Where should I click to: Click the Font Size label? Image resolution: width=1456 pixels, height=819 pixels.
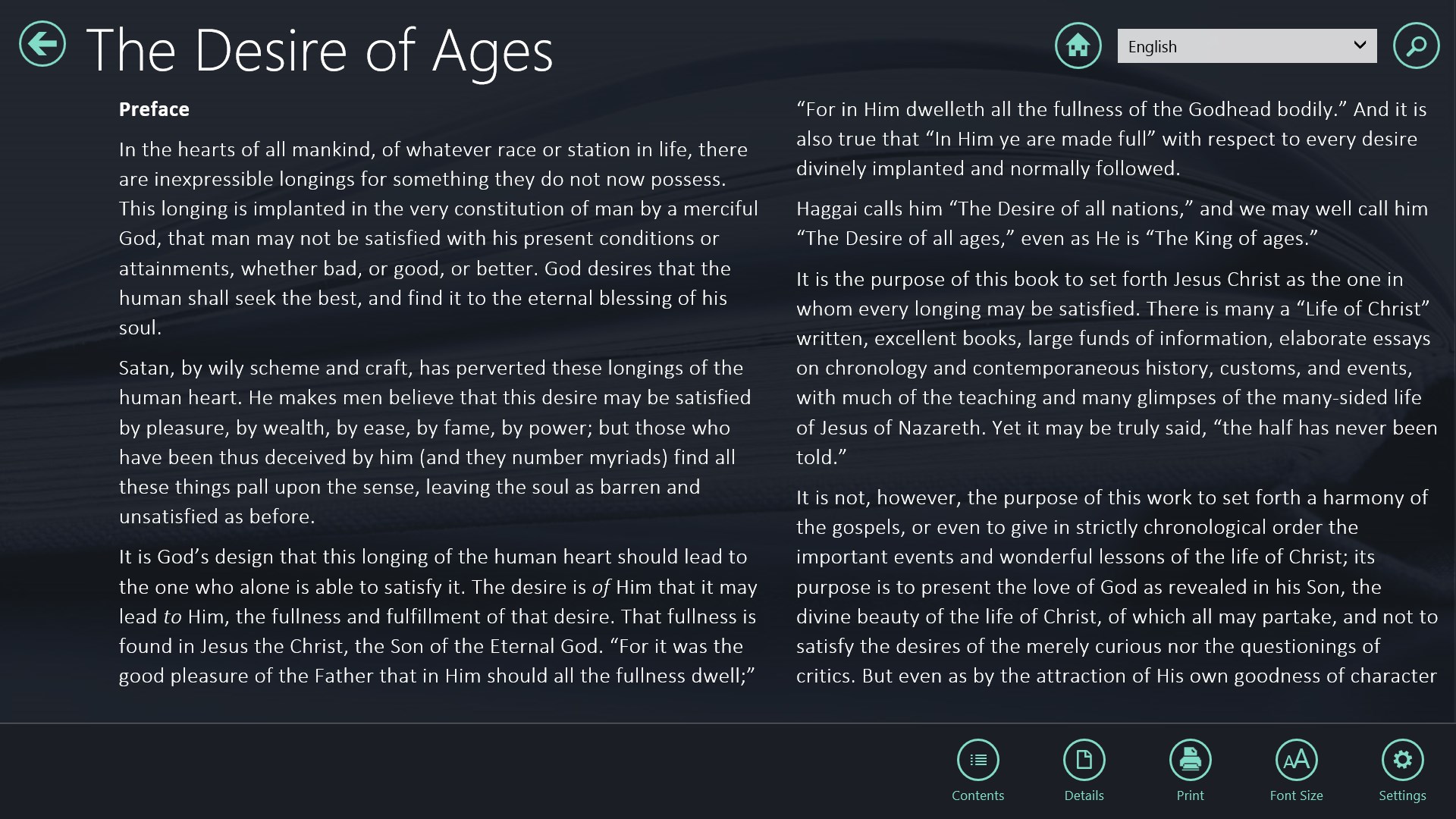tap(1296, 795)
